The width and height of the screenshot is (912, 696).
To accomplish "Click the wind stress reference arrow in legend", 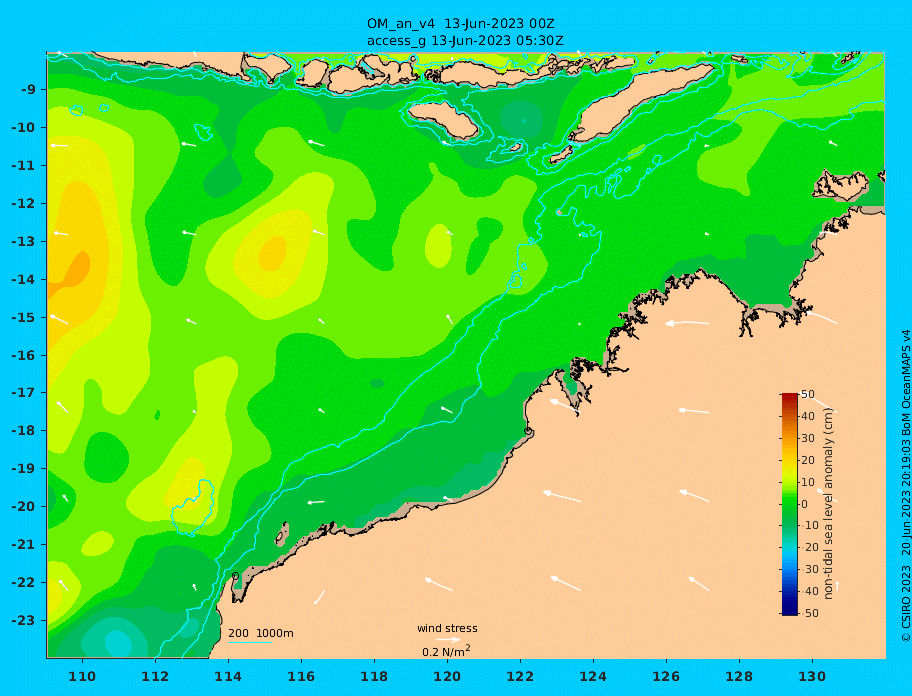I will click(x=448, y=640).
